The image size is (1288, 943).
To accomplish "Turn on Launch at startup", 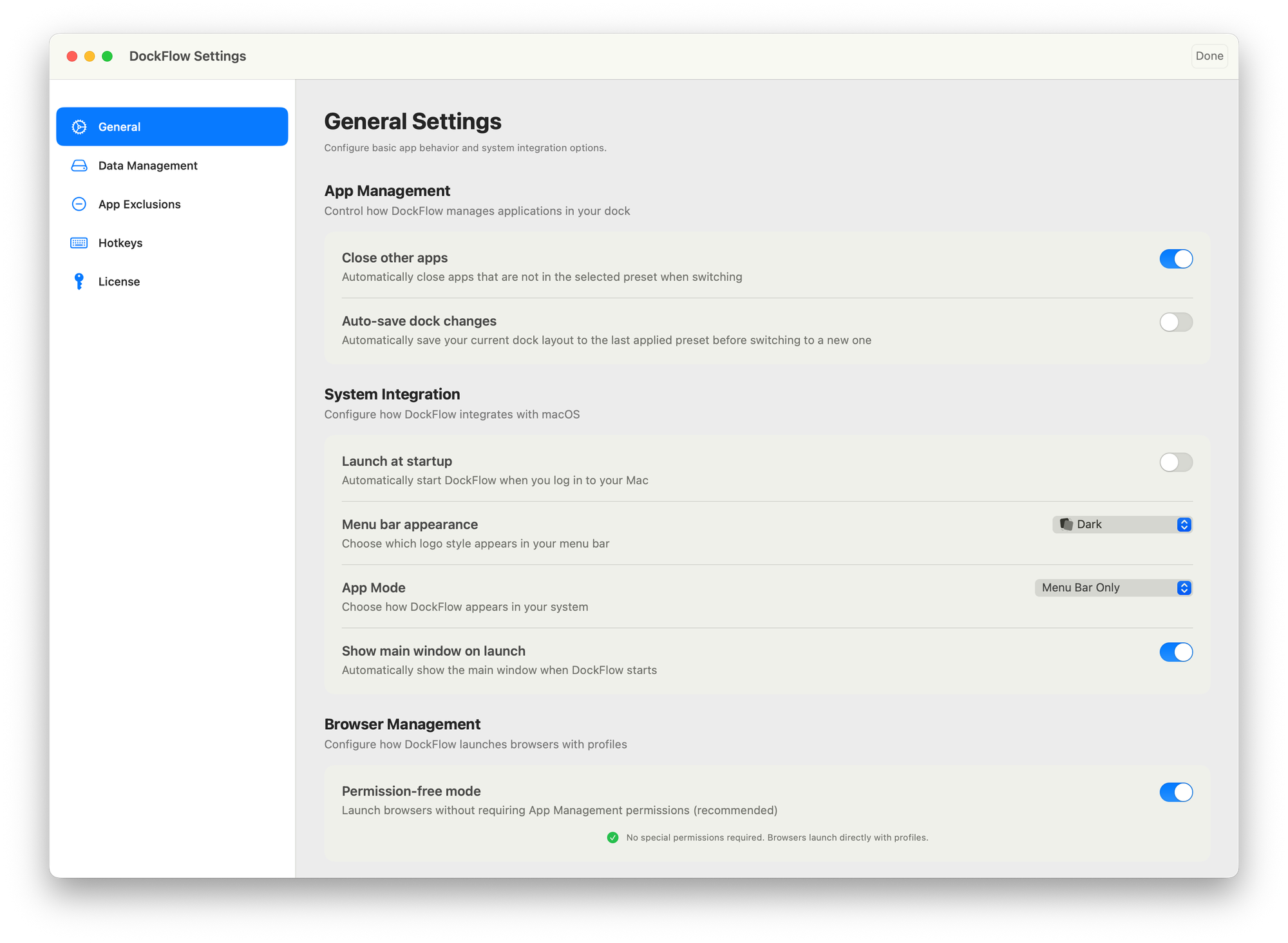I will 1176,462.
